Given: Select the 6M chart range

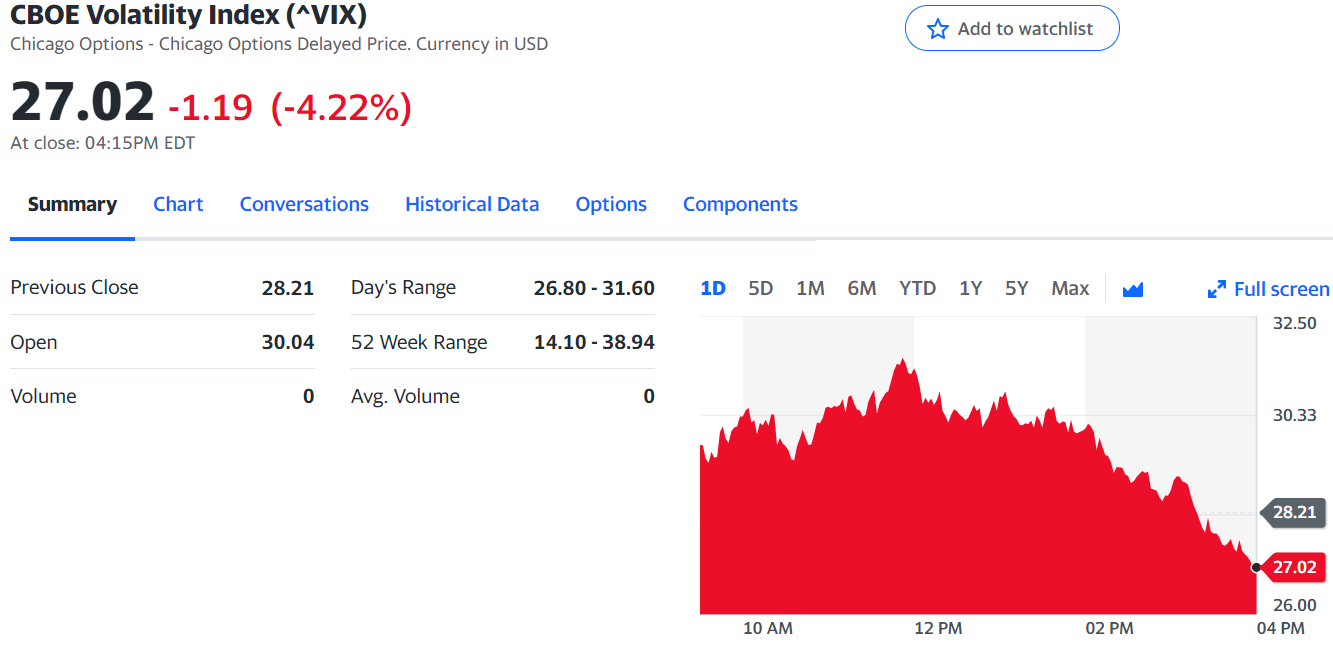Looking at the screenshot, I should click(x=862, y=288).
